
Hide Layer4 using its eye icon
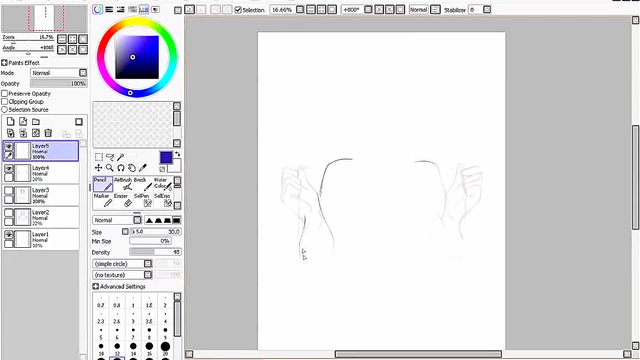[9, 169]
